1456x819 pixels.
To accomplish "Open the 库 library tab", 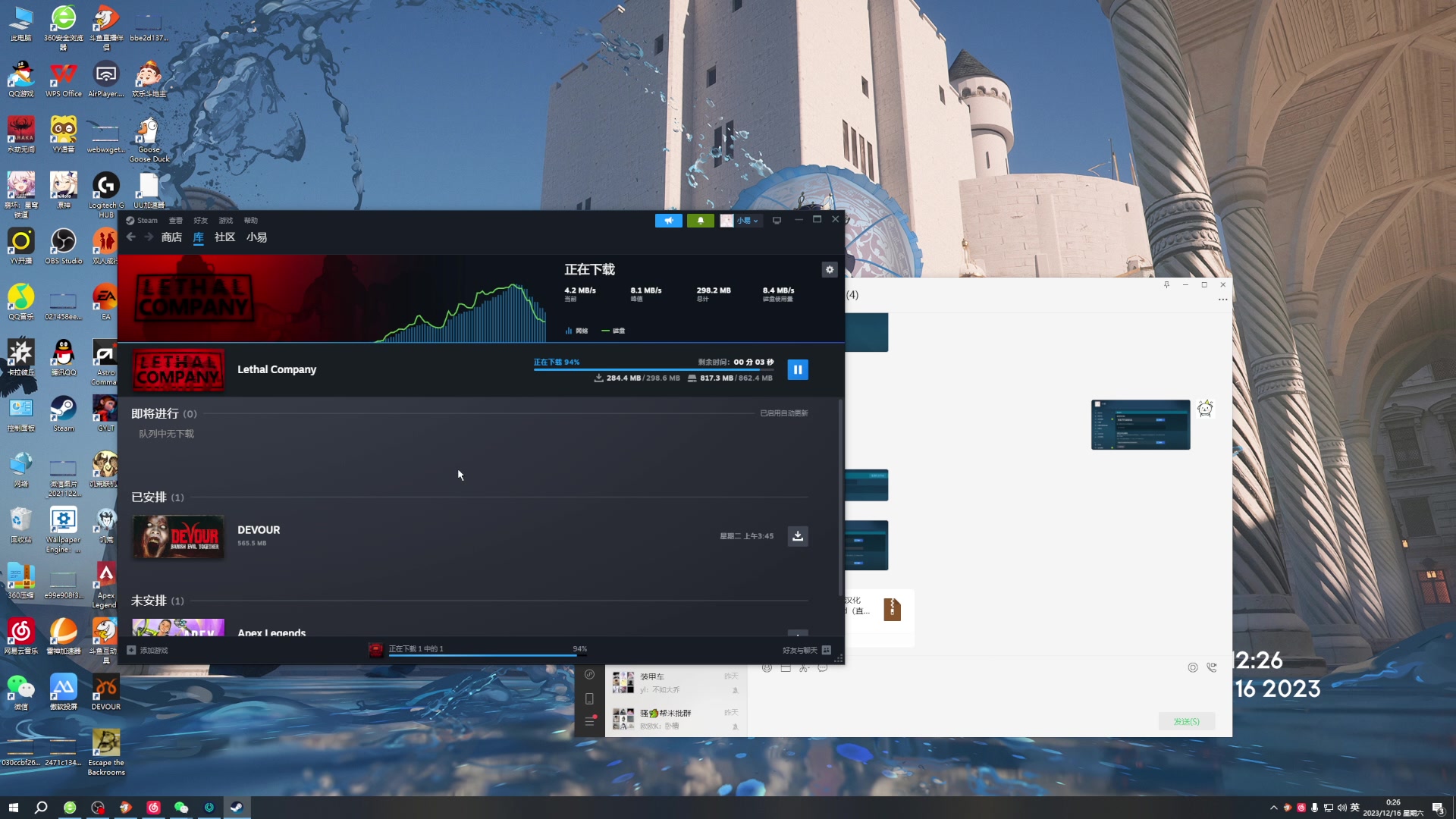I will click(x=199, y=237).
